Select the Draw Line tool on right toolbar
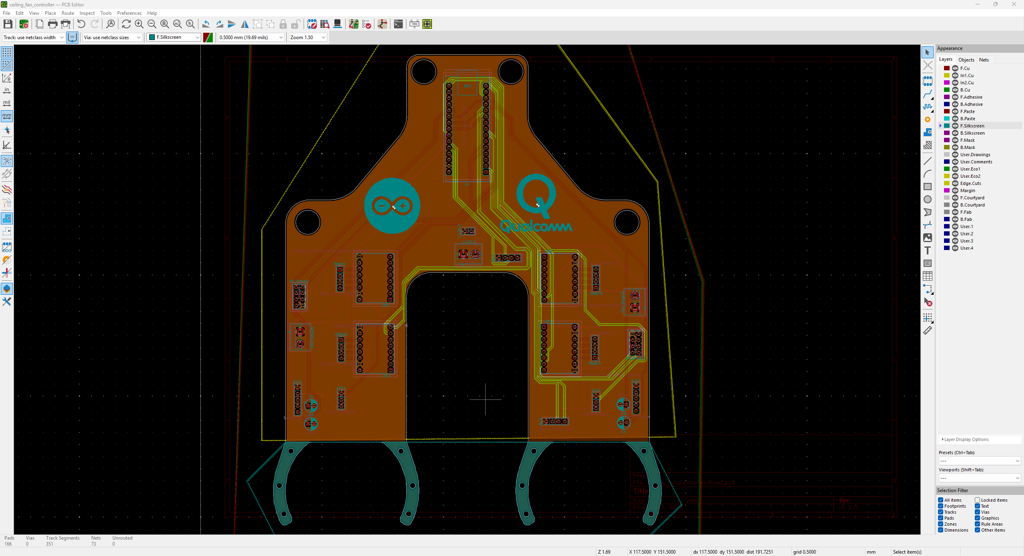This screenshot has height=556, width=1024. tap(927, 161)
